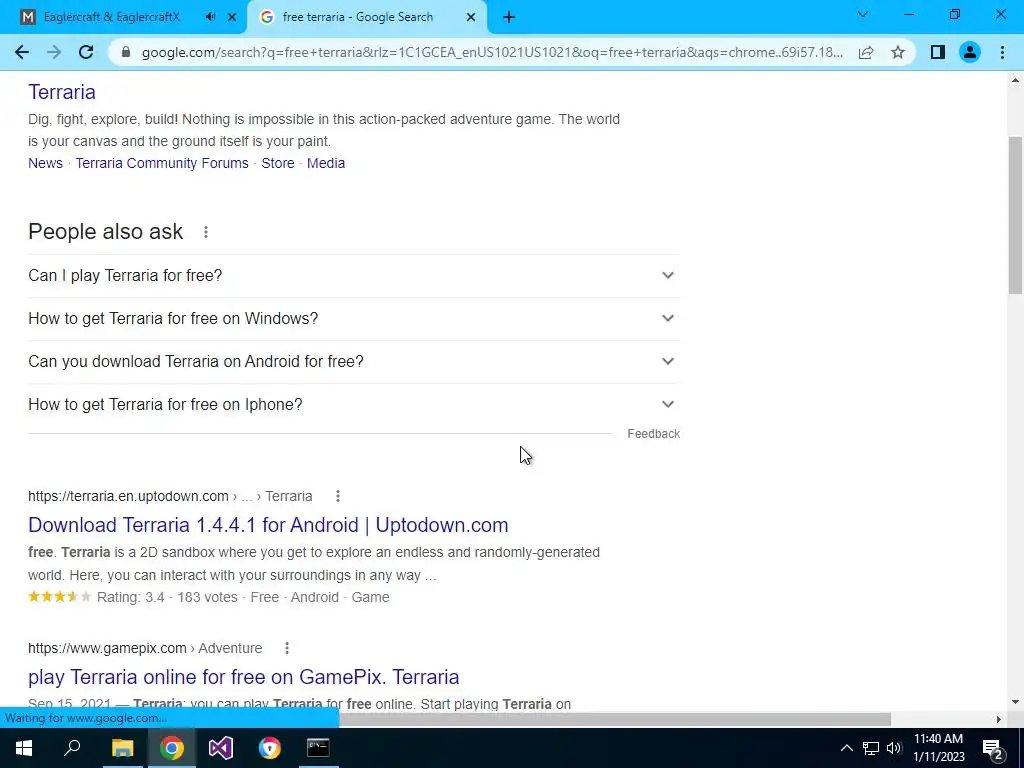This screenshot has width=1024, height=768.
Task: Open the GamePix result options dots
Action: (287, 648)
